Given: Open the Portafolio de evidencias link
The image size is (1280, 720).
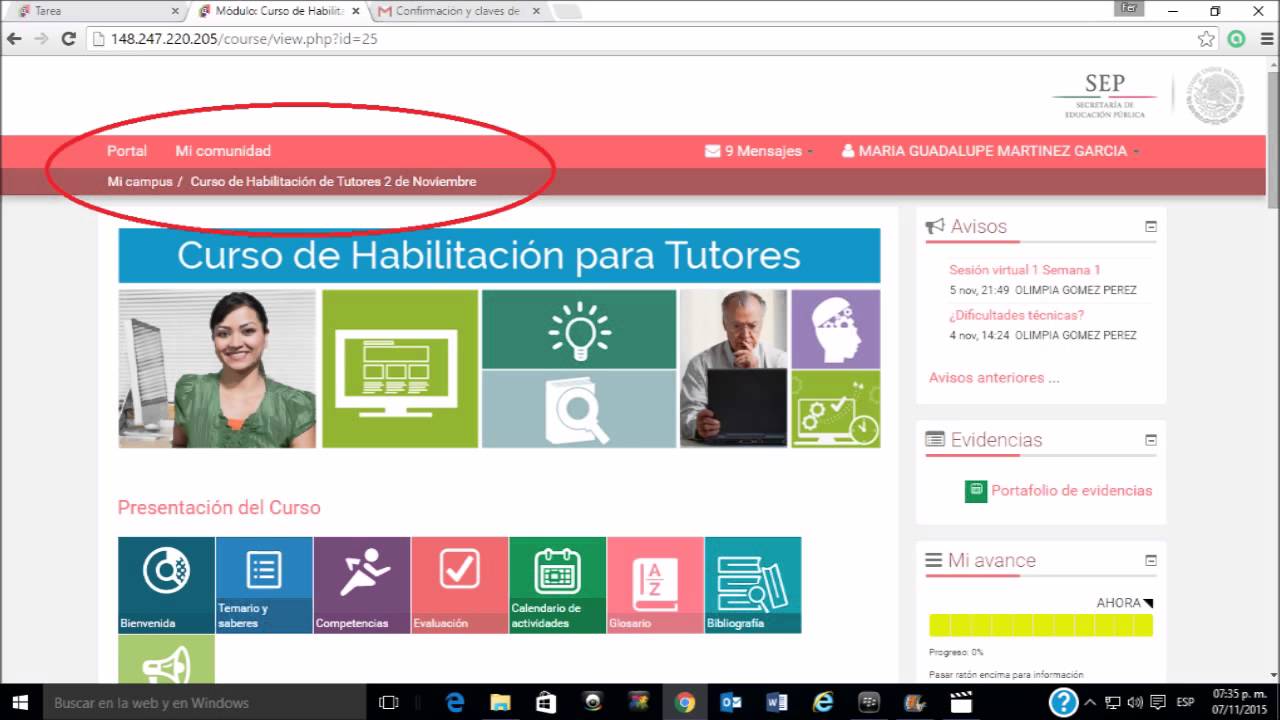Looking at the screenshot, I should [x=1071, y=491].
